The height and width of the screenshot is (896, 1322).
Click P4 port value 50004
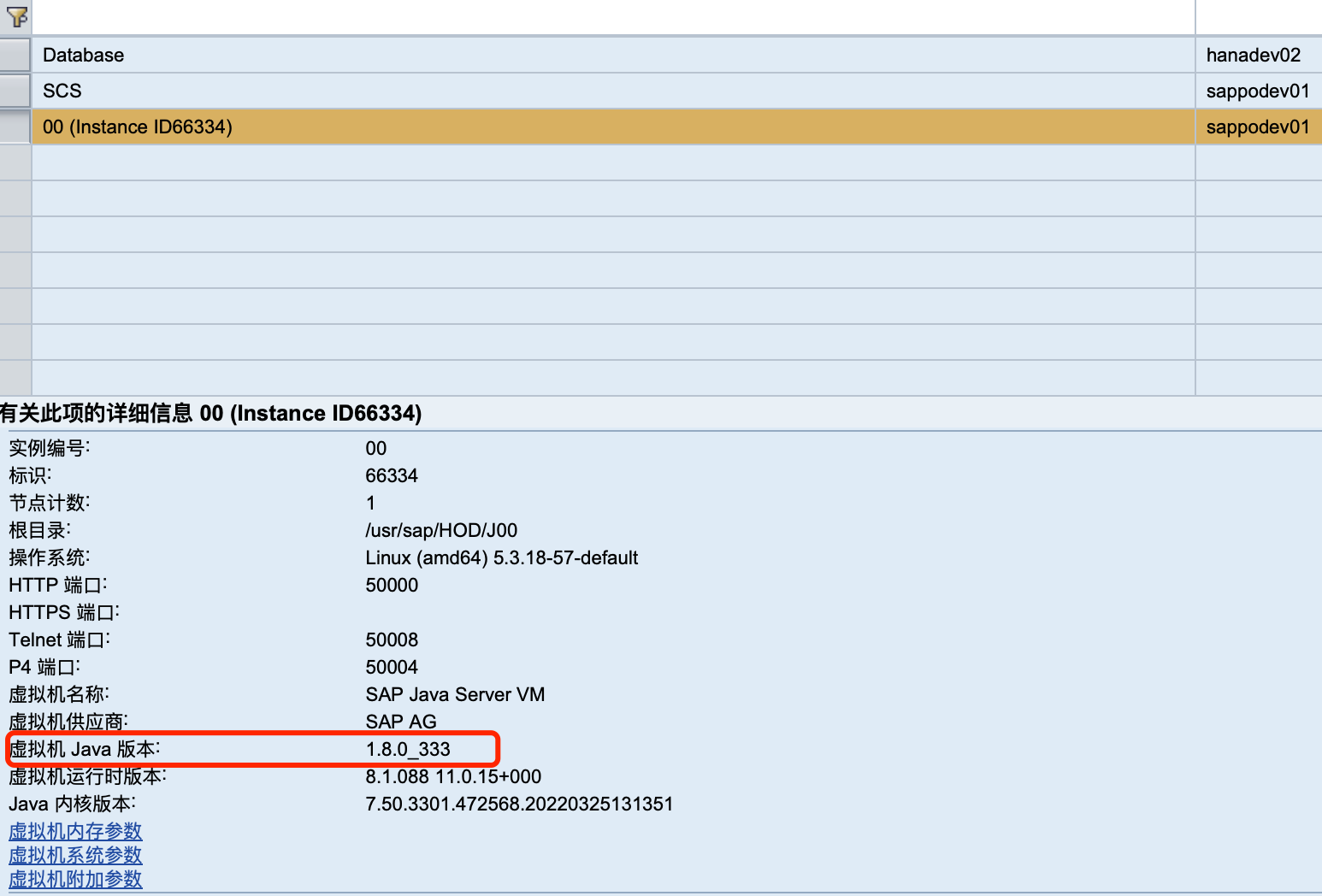(x=392, y=667)
